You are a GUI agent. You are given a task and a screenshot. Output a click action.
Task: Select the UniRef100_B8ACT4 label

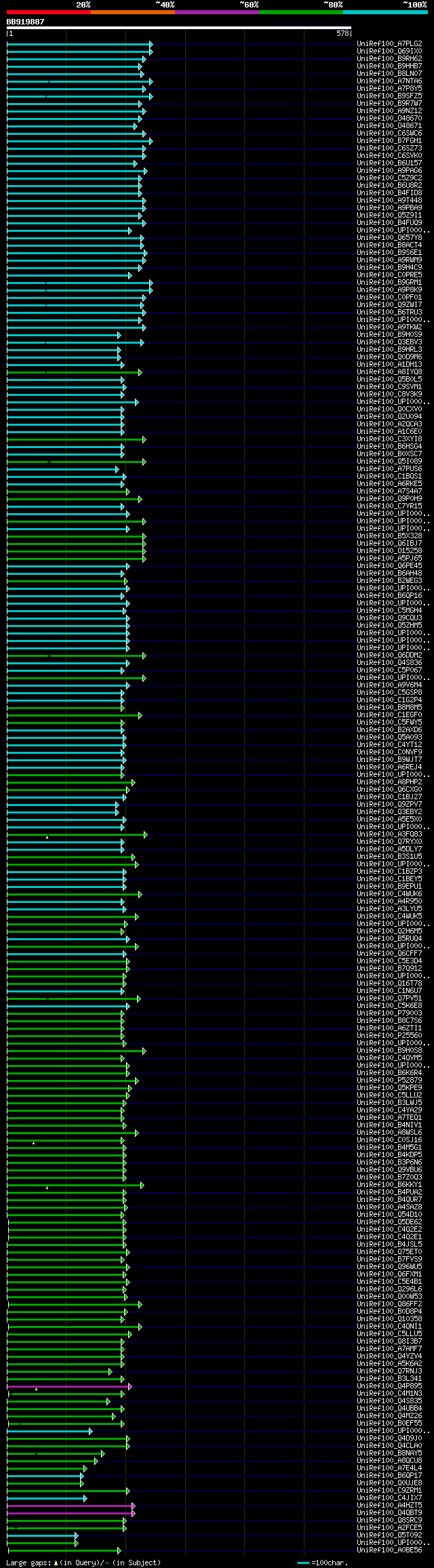click(389, 245)
